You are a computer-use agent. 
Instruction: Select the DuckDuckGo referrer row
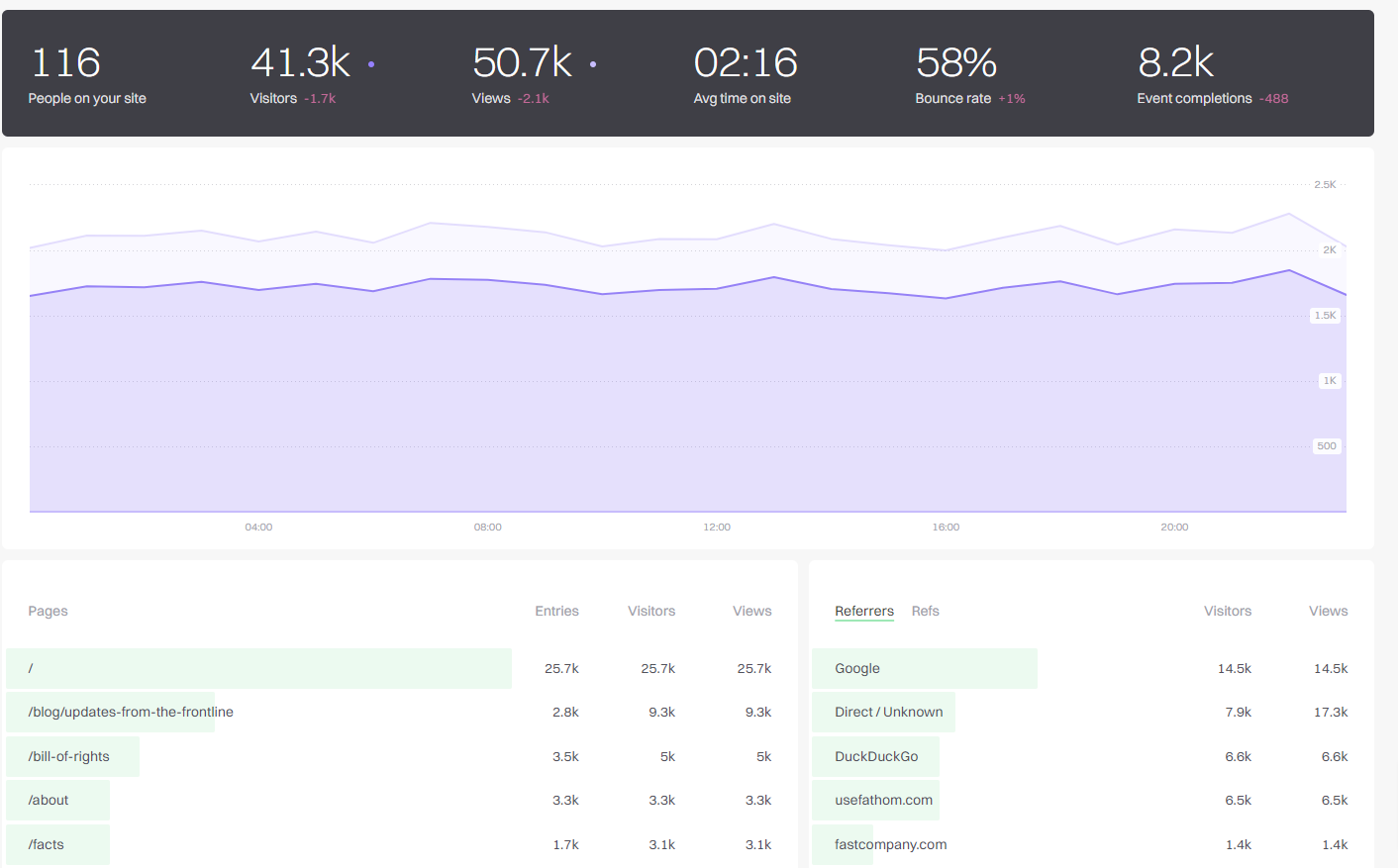point(876,756)
